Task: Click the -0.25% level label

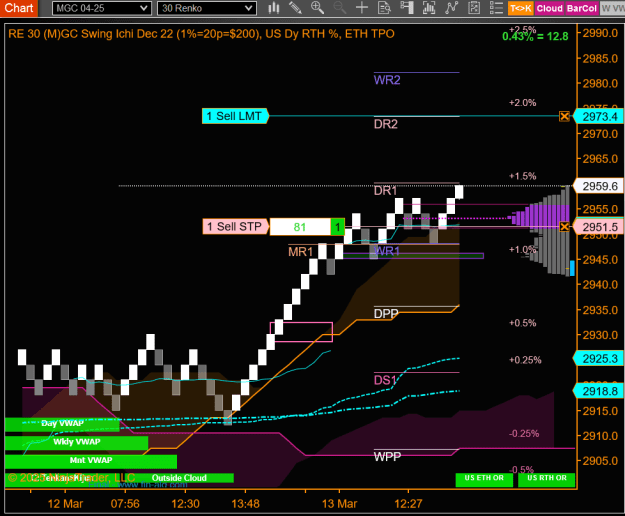Action: click(524, 434)
